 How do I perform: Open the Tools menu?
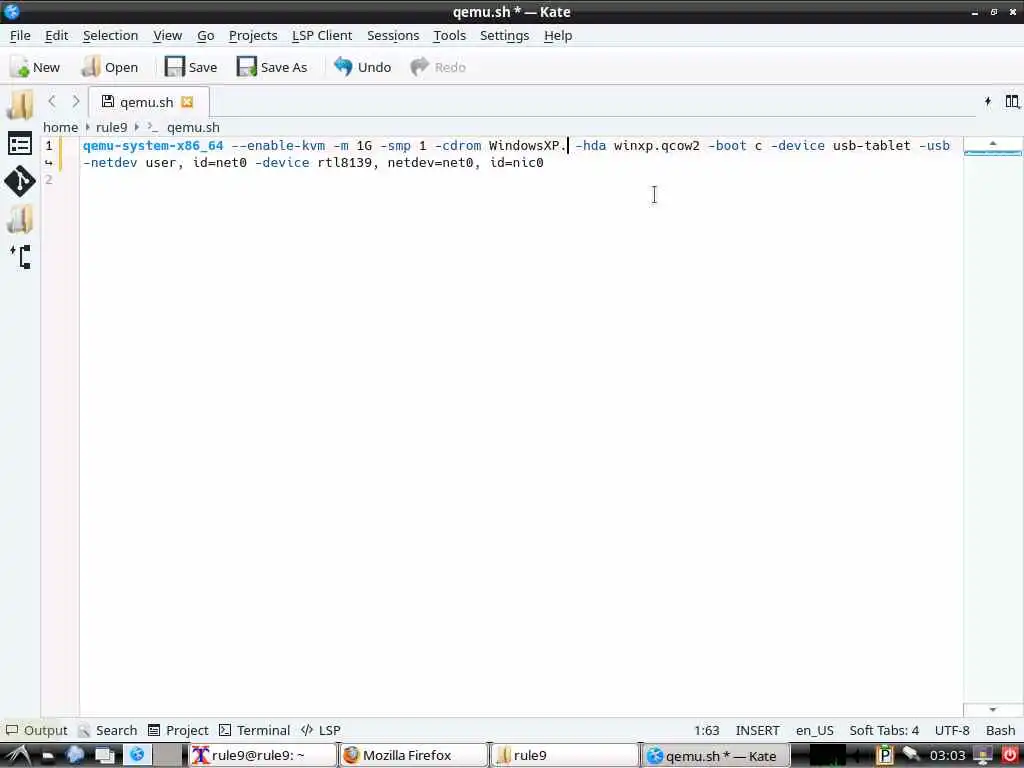(449, 35)
